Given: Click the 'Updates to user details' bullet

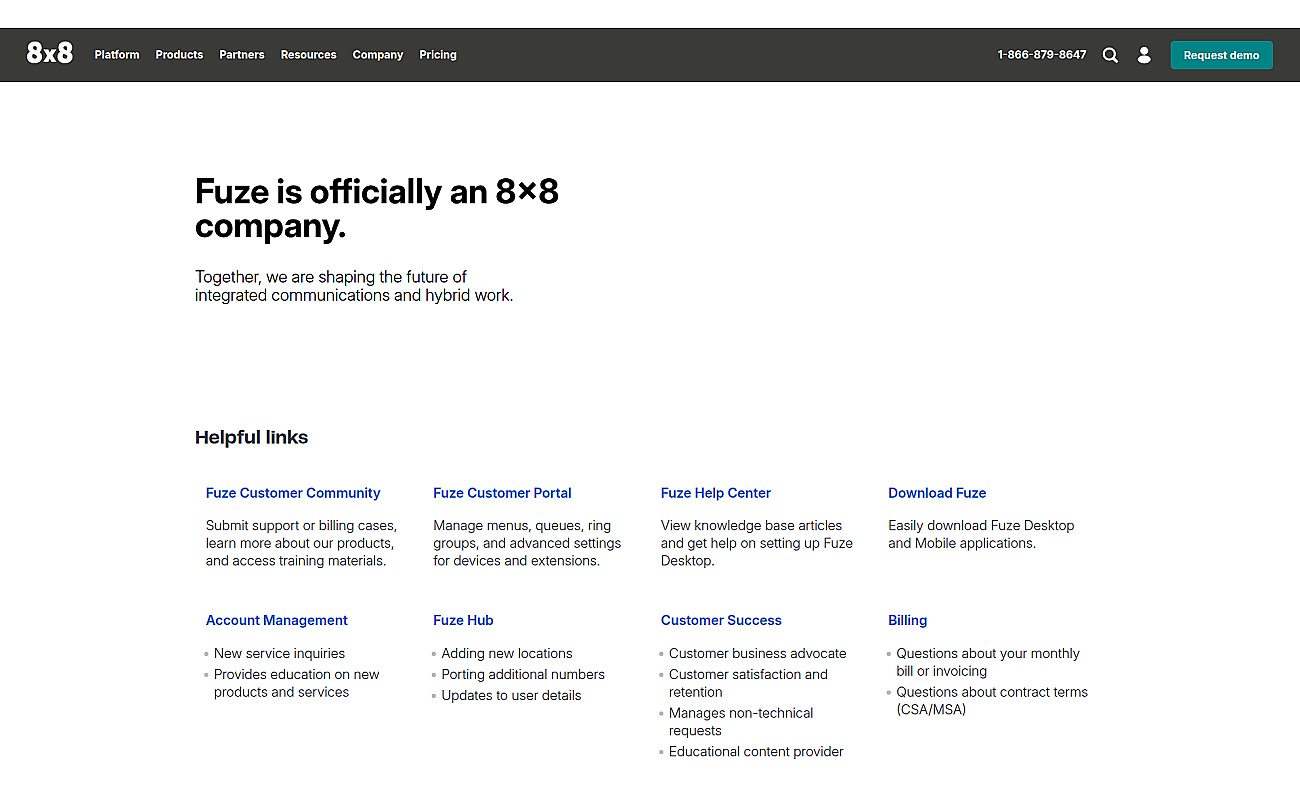Looking at the screenshot, I should click(511, 695).
